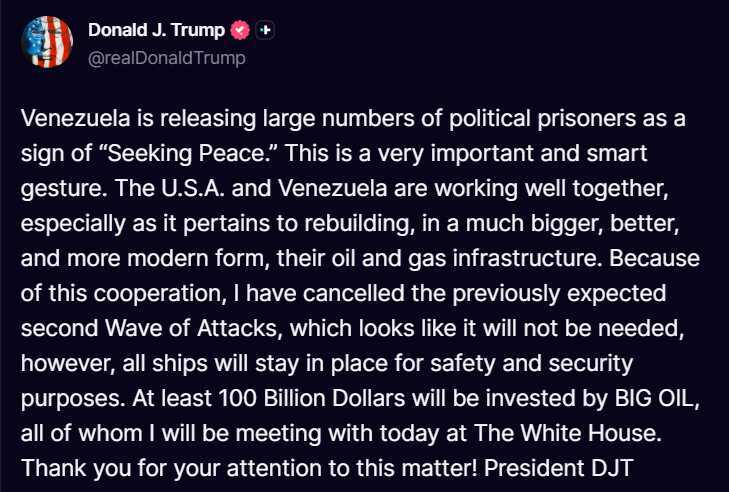Click the plus icon beside verified badge
Image resolution: width=729 pixels, height=492 pixels.
[x=264, y=31]
